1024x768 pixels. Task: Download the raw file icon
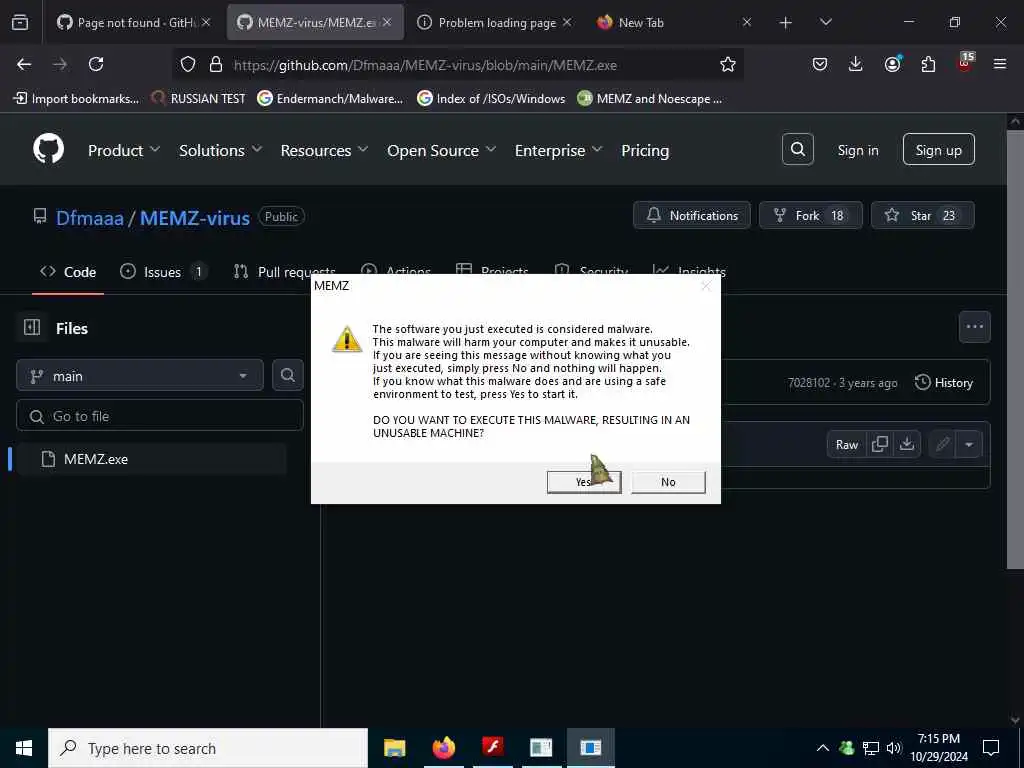[906, 445]
